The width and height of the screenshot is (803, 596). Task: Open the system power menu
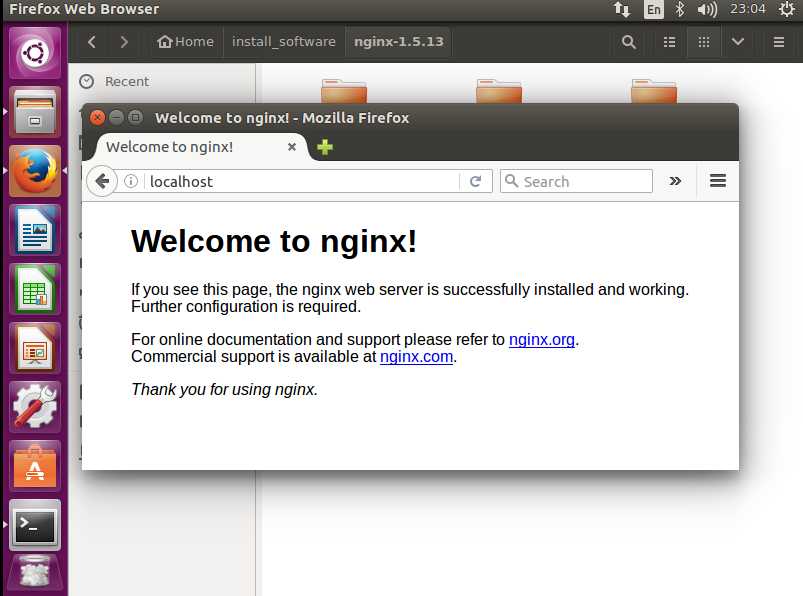coord(787,9)
